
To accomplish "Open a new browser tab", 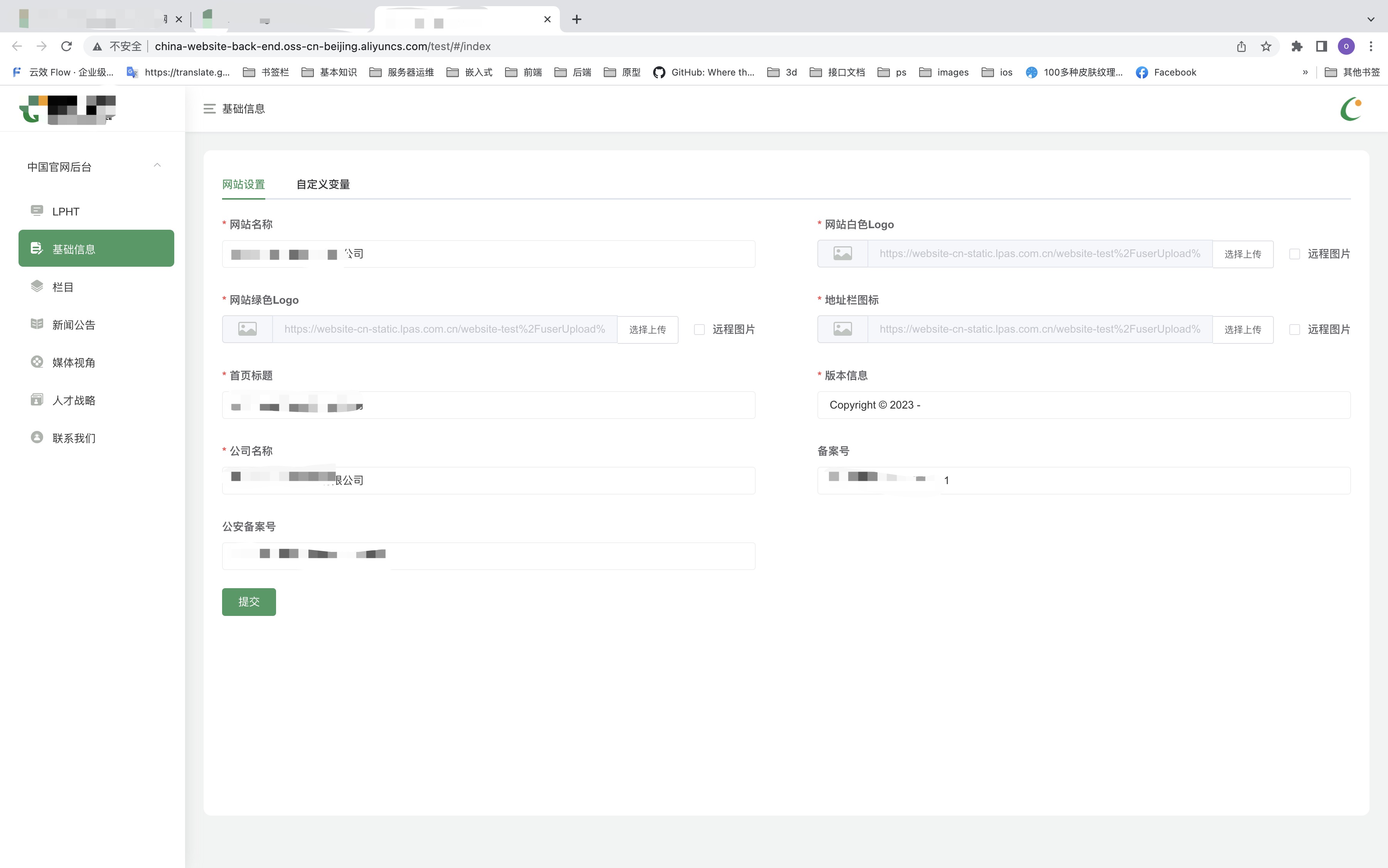I will pyautogui.click(x=576, y=20).
